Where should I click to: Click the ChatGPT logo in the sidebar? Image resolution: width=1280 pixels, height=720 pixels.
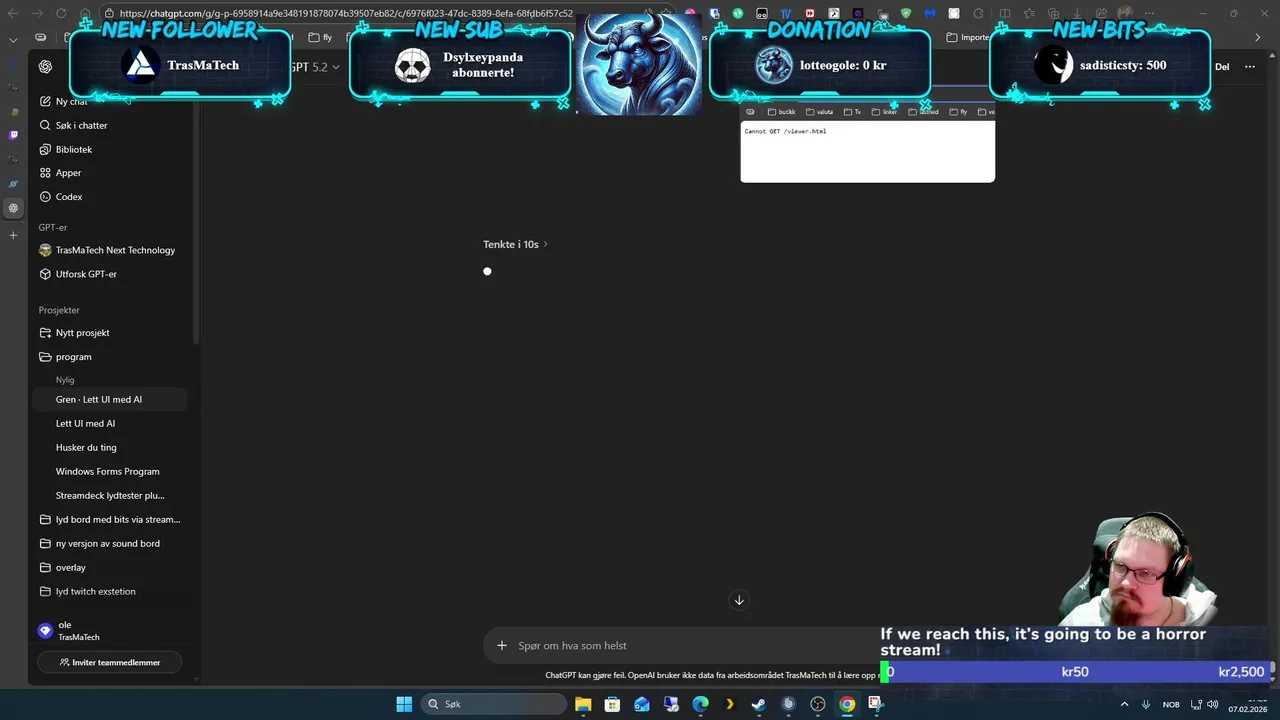point(45,67)
